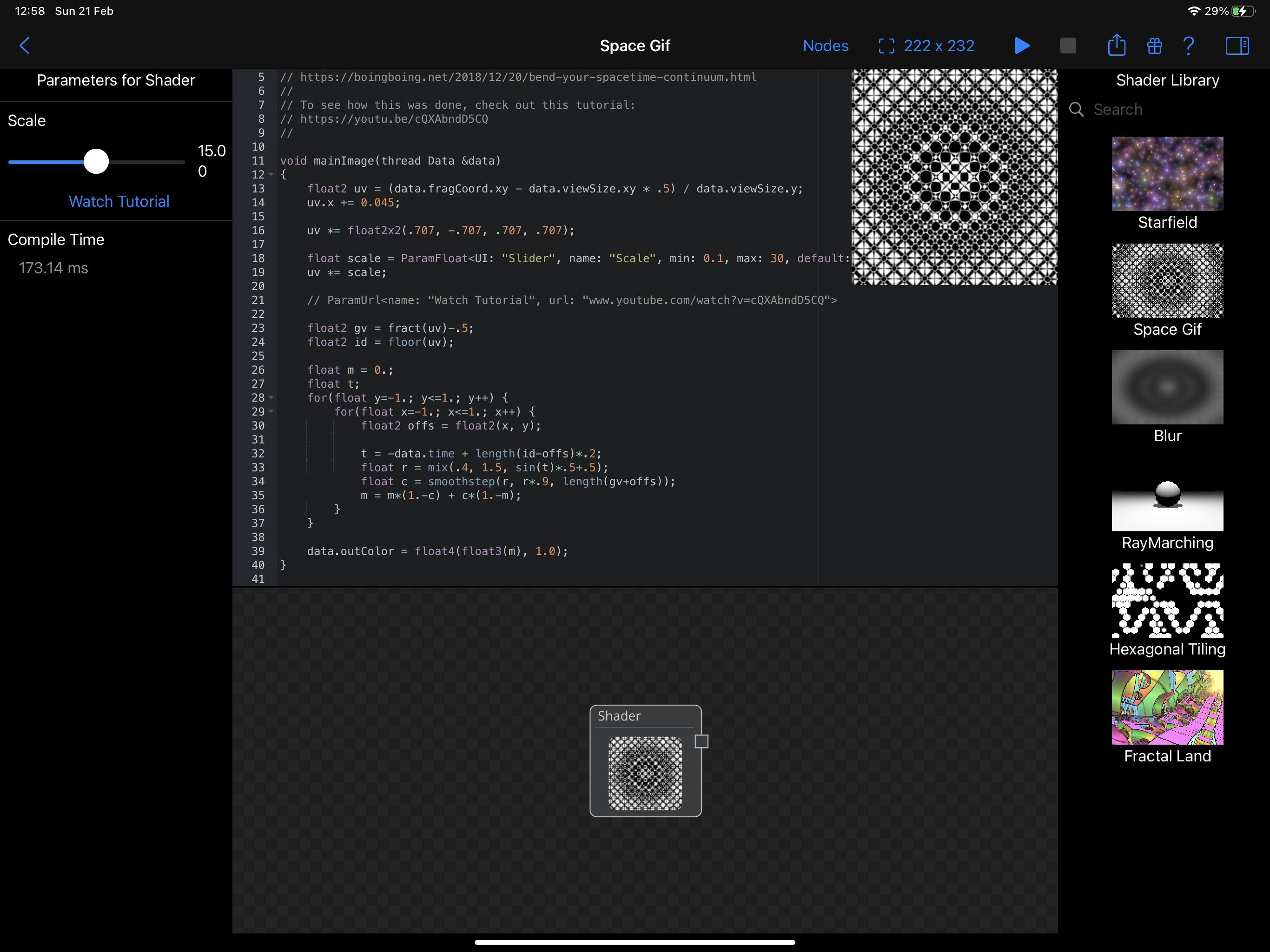Viewport: 1270px width, 952px height.
Task: Tap the gift box icon
Action: coord(1154,46)
